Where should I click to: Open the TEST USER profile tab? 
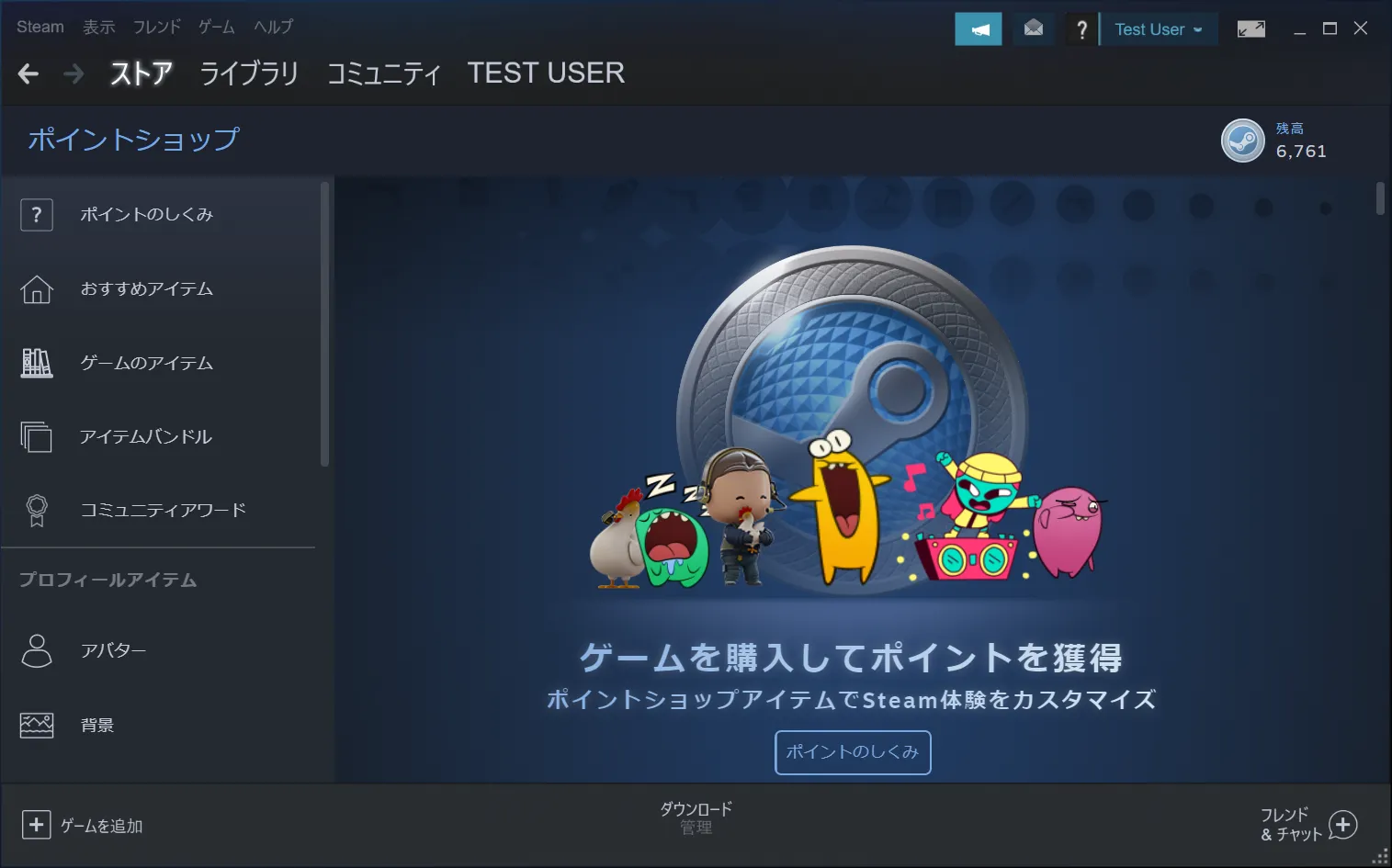[x=546, y=73]
